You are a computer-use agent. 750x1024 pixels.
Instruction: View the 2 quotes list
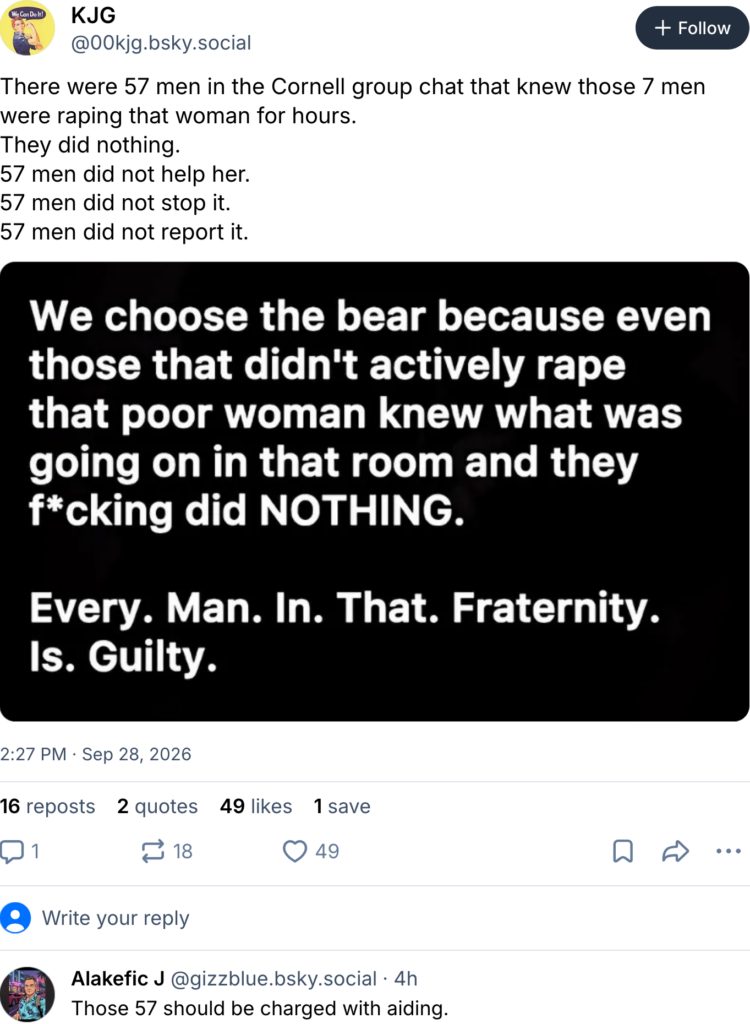[x=157, y=807]
